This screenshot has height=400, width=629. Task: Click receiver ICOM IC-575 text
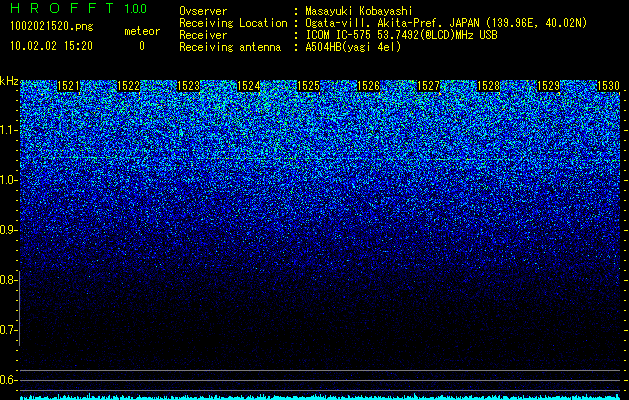click(401, 35)
